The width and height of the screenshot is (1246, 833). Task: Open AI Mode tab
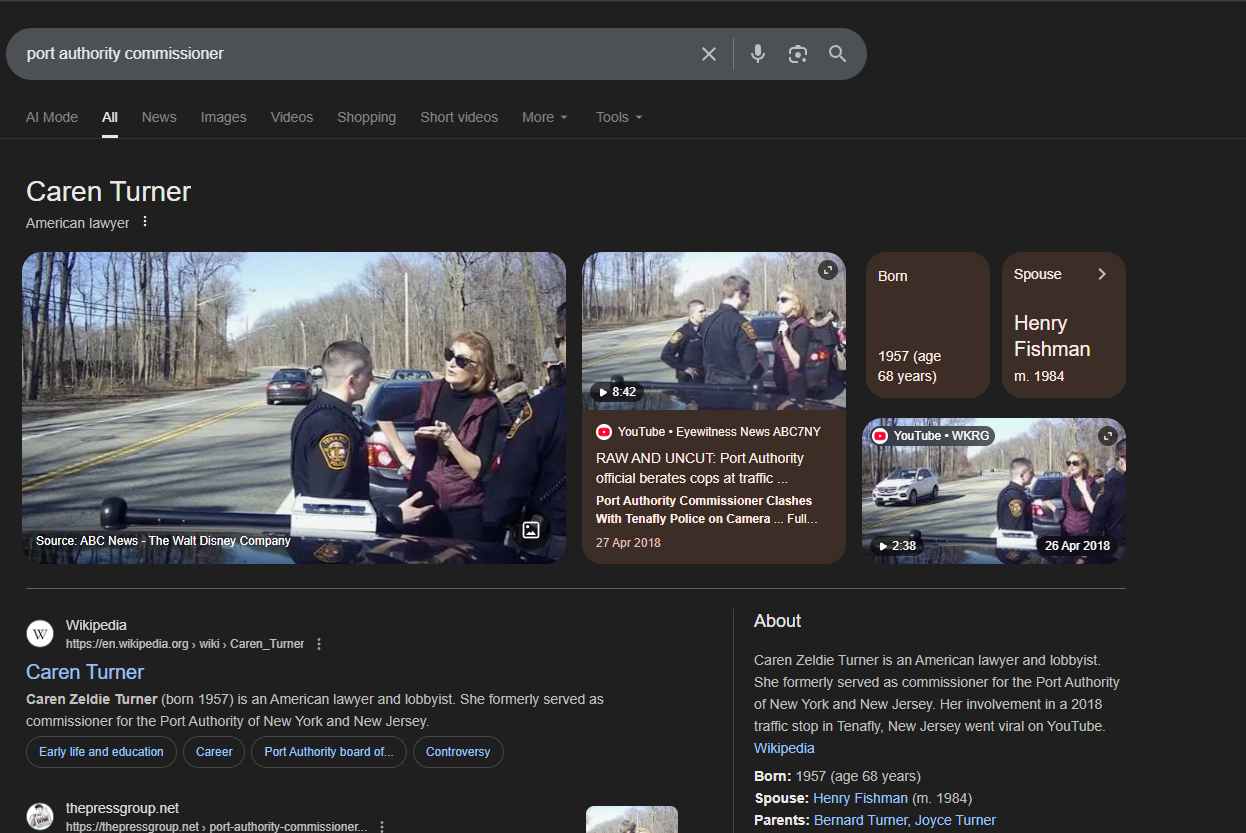coord(52,117)
